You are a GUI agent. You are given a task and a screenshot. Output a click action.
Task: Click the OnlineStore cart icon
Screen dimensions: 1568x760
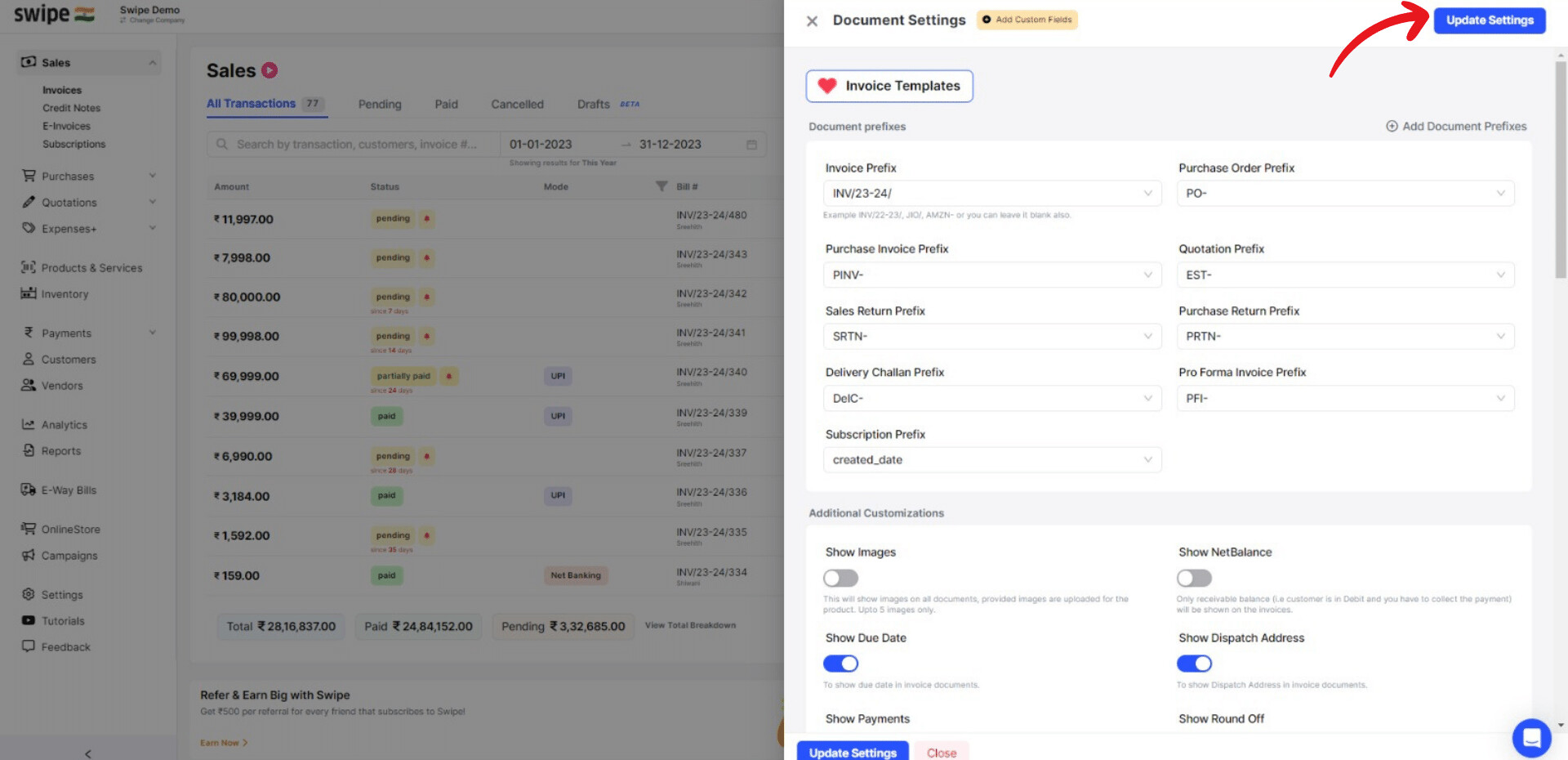point(29,529)
